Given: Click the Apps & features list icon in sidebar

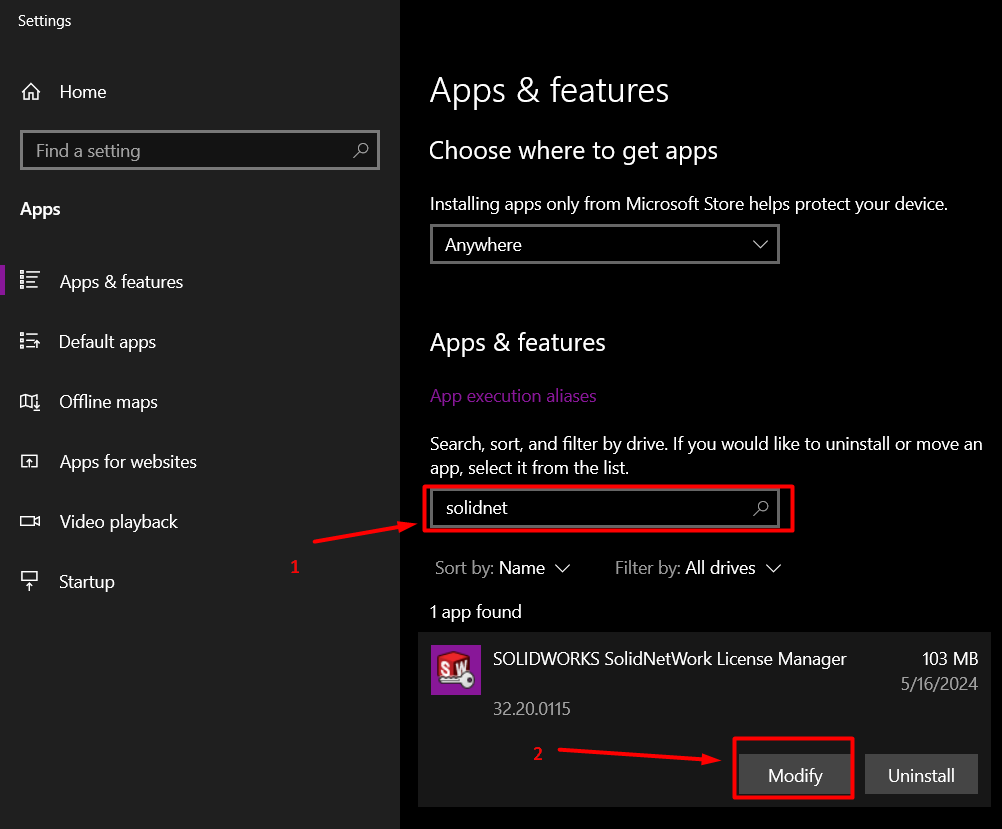Looking at the screenshot, I should 30,281.
